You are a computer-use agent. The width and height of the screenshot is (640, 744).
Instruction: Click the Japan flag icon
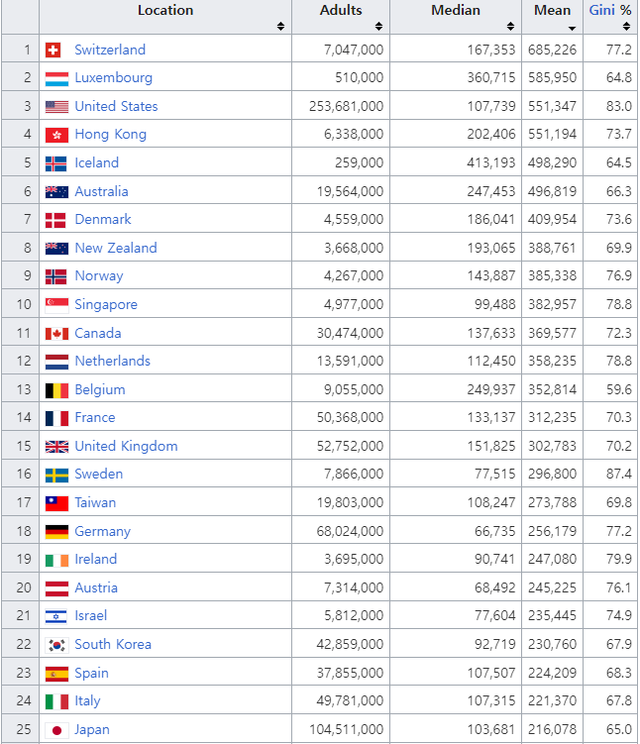[x=56, y=730]
